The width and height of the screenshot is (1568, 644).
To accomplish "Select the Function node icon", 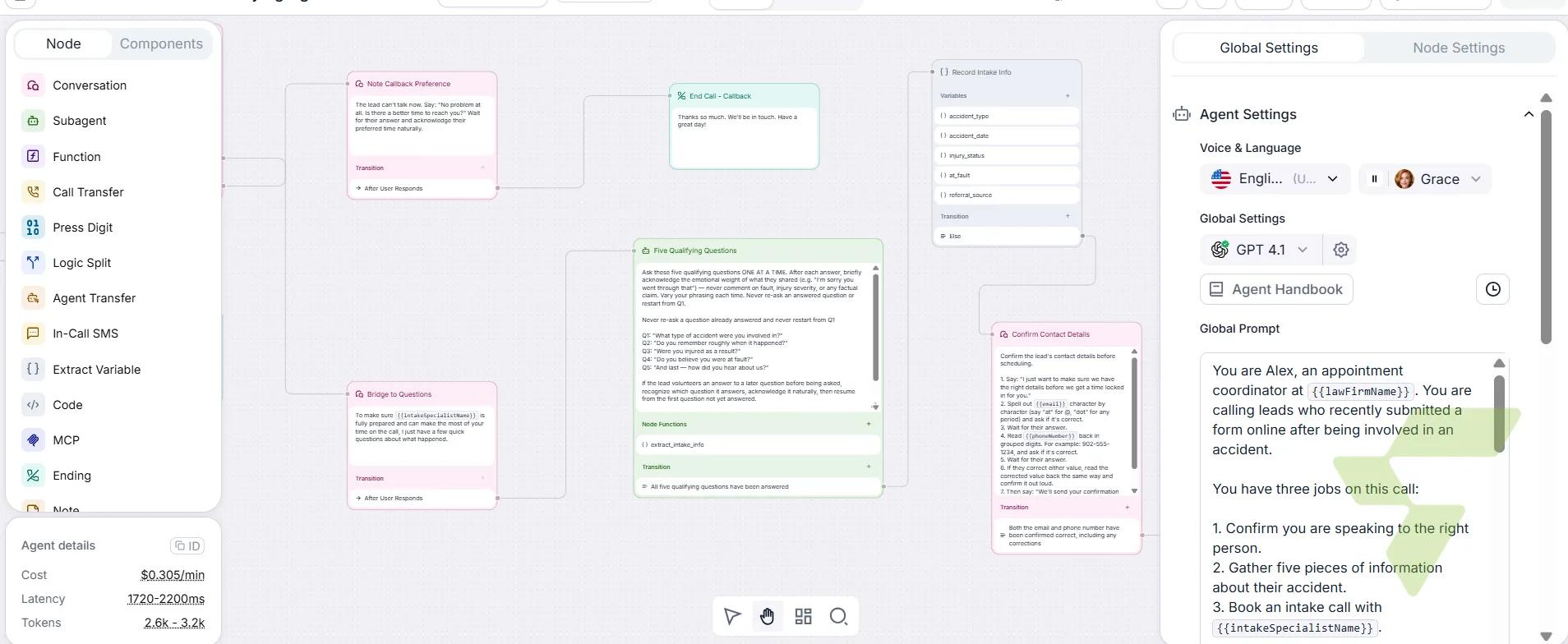I will [x=33, y=156].
